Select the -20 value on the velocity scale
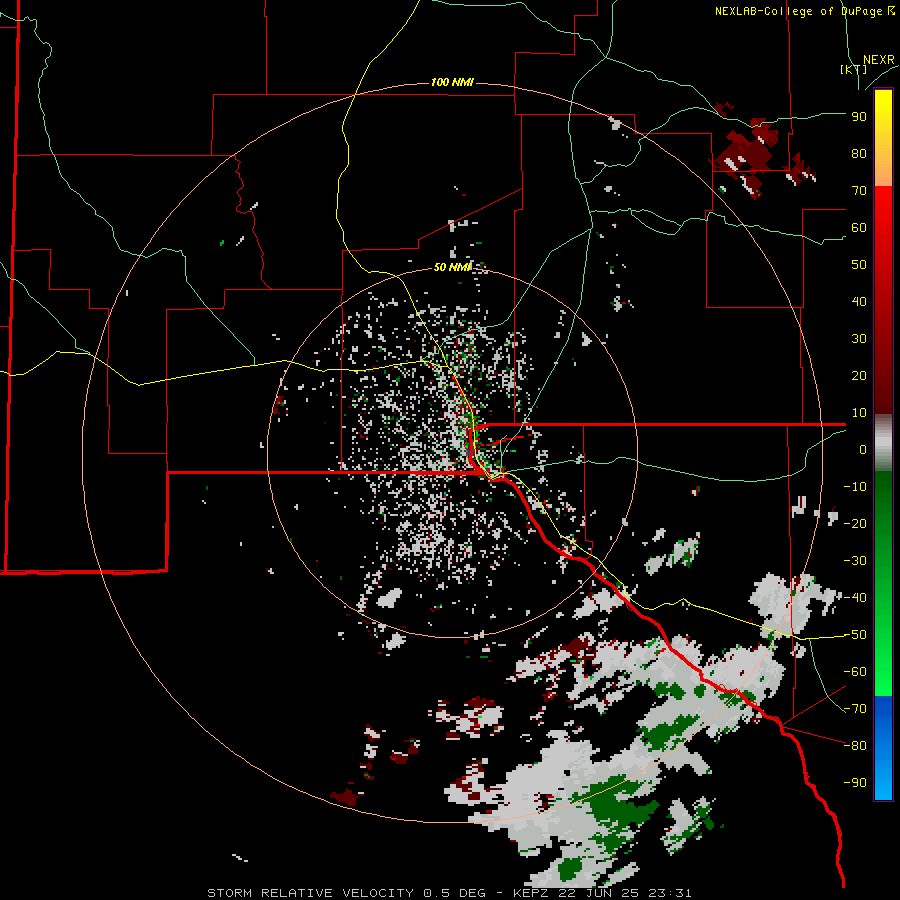This screenshot has width=900, height=900. point(855,524)
